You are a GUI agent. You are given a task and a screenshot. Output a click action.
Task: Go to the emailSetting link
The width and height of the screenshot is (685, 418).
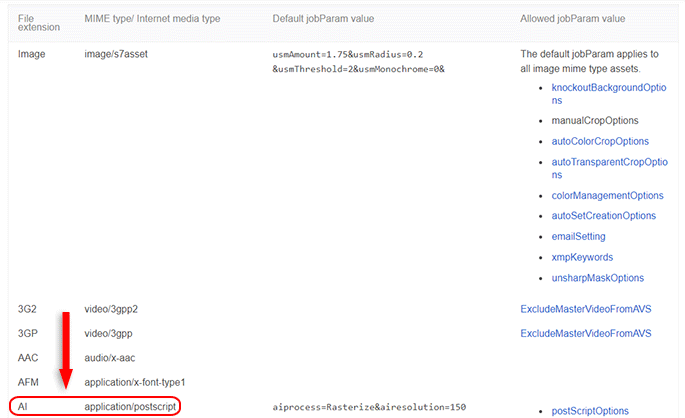[578, 236]
